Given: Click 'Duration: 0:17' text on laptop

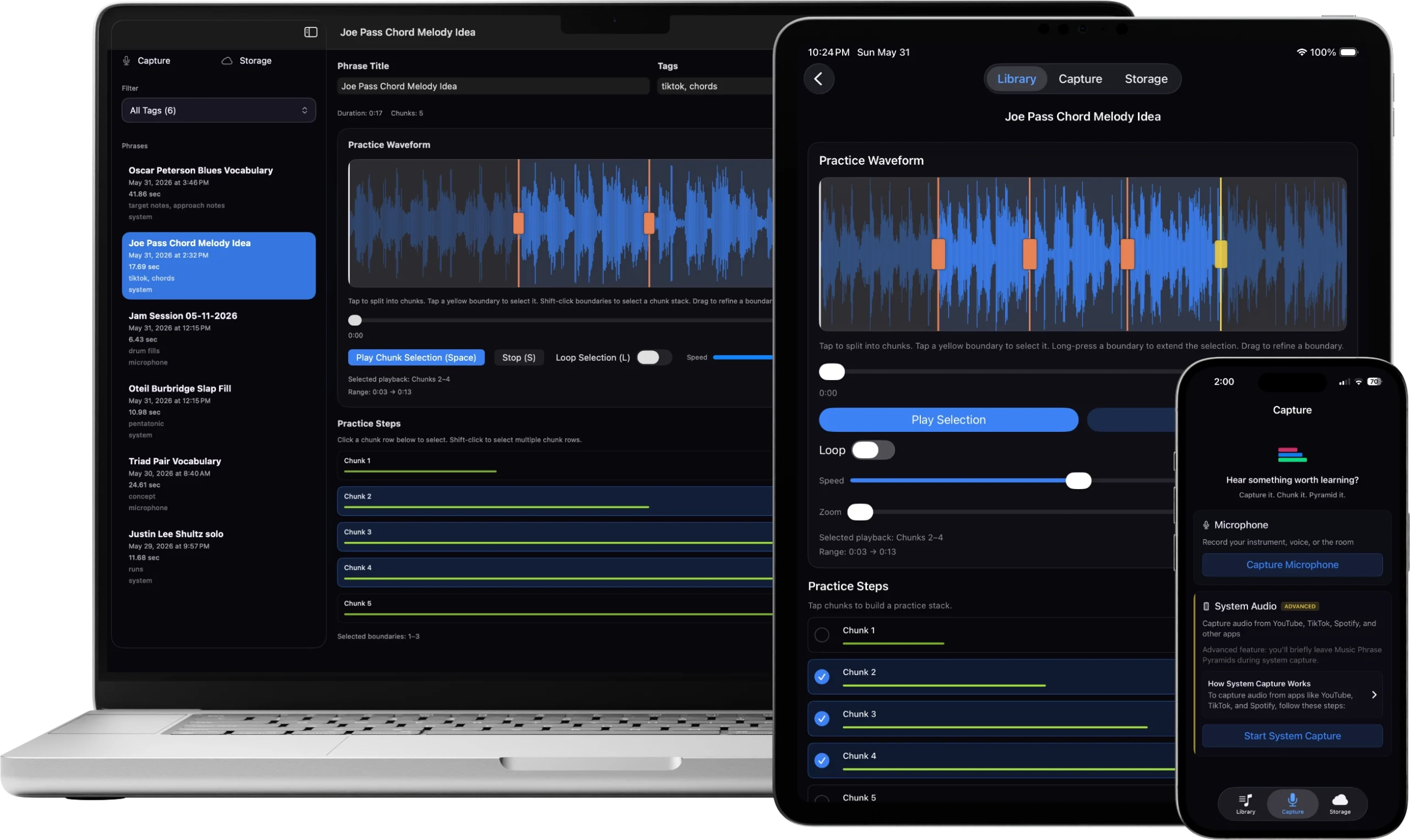Looking at the screenshot, I should 359,113.
